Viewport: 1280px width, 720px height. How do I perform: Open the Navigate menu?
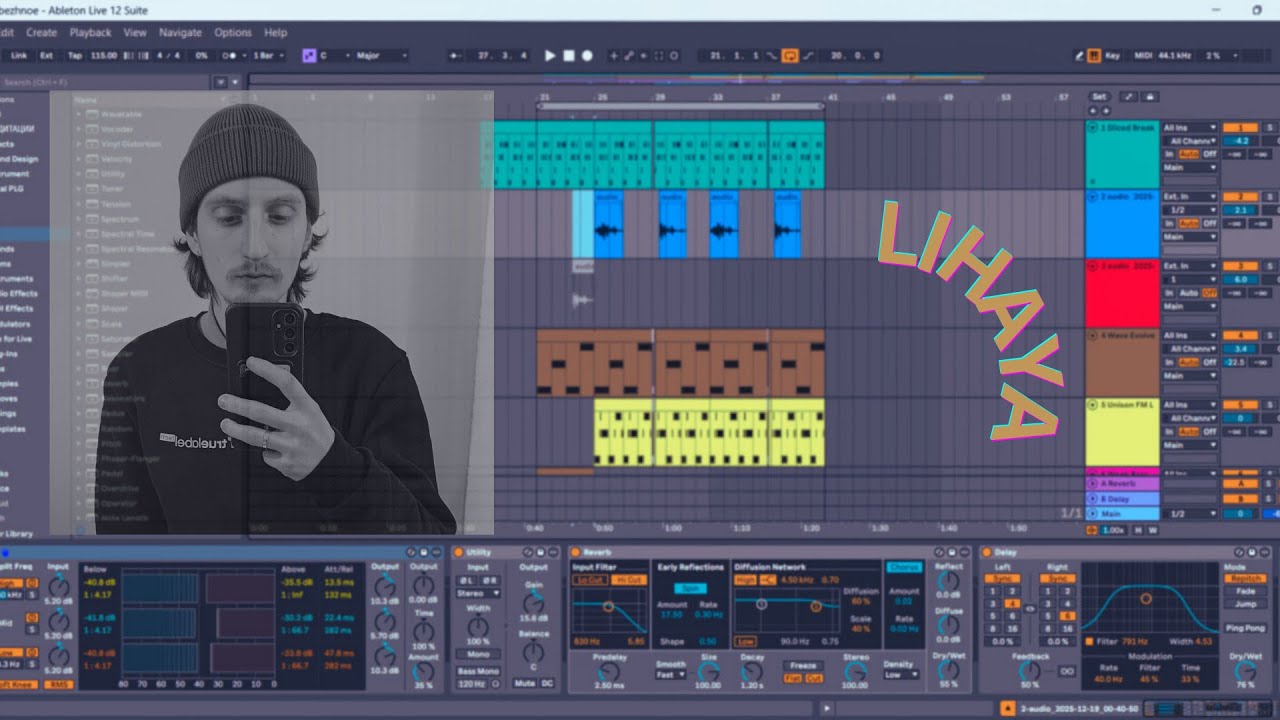(x=180, y=33)
